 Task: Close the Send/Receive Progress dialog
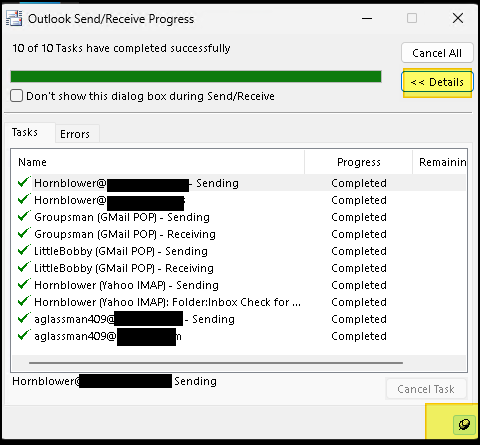[x=458, y=18]
